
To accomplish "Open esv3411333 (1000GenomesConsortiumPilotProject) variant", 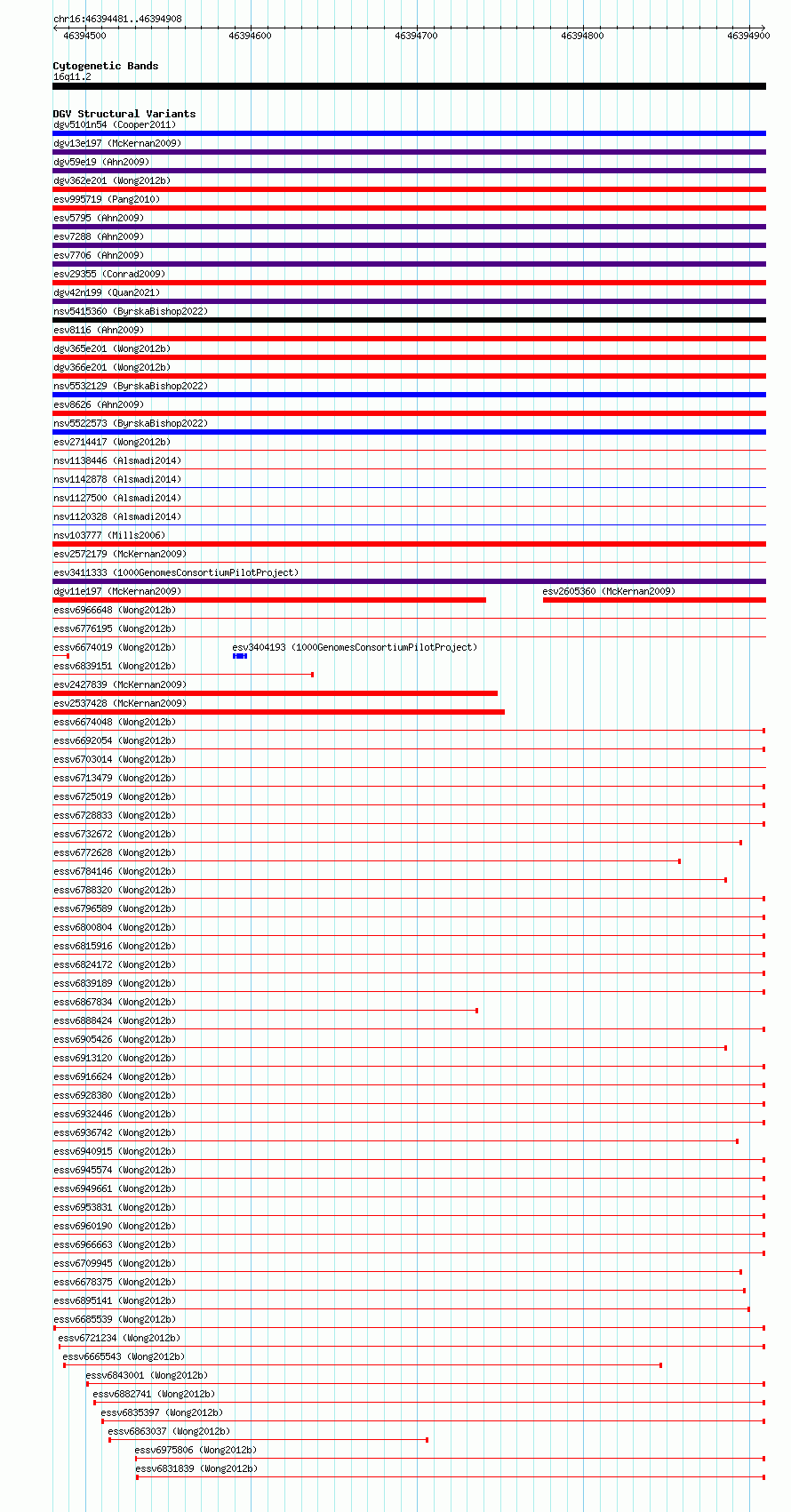I will (x=176, y=572).
